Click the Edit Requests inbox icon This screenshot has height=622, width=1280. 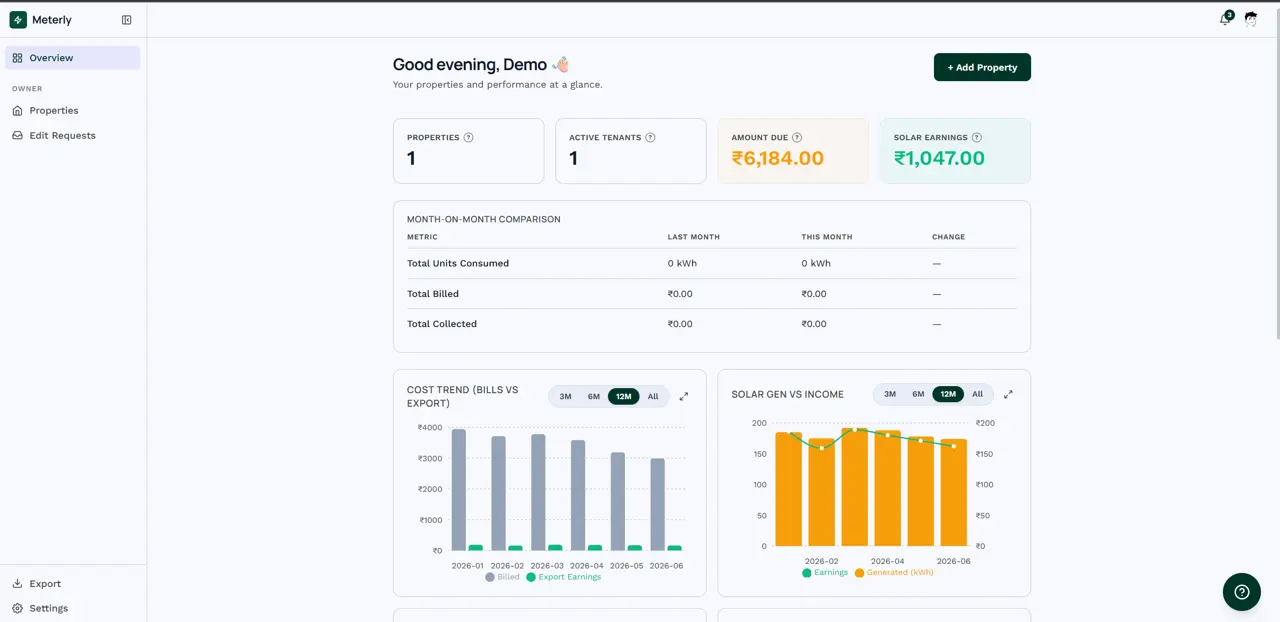(x=17, y=136)
